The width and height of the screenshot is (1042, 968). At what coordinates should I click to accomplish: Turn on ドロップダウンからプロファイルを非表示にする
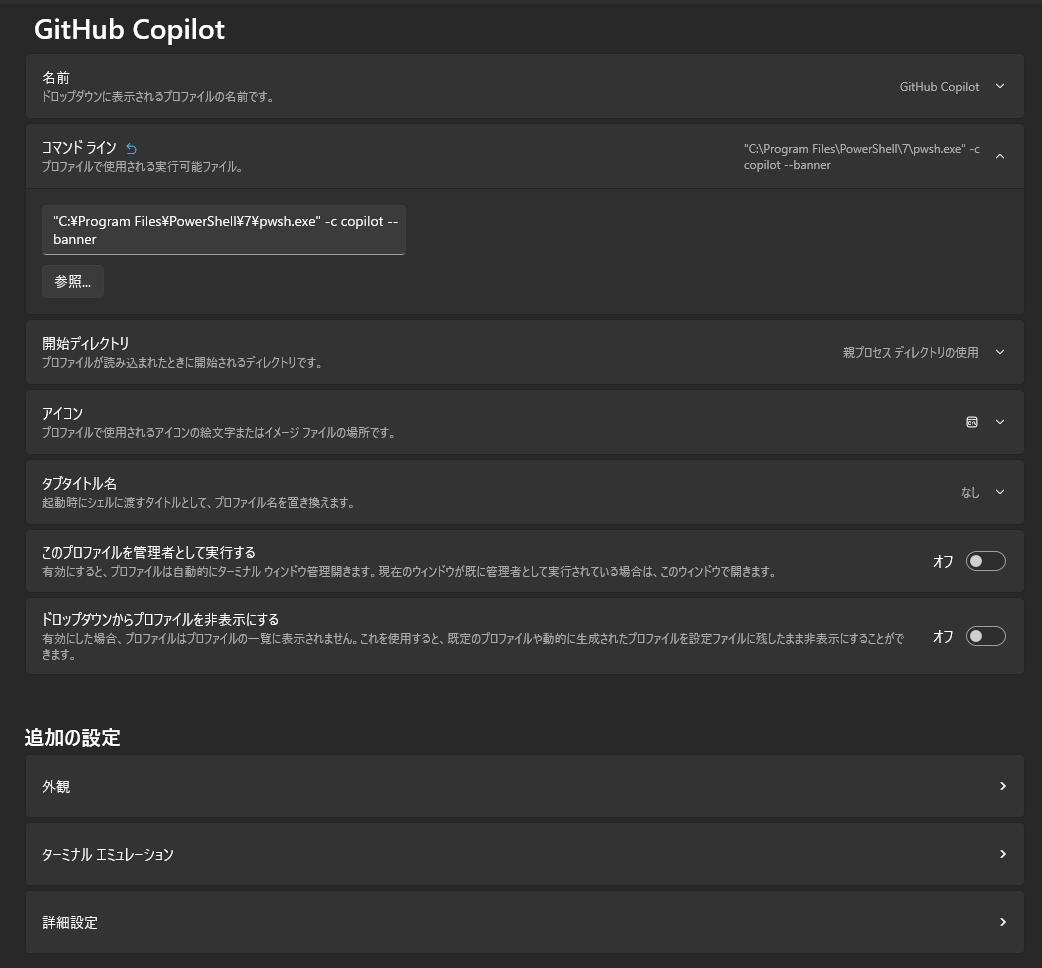click(985, 636)
